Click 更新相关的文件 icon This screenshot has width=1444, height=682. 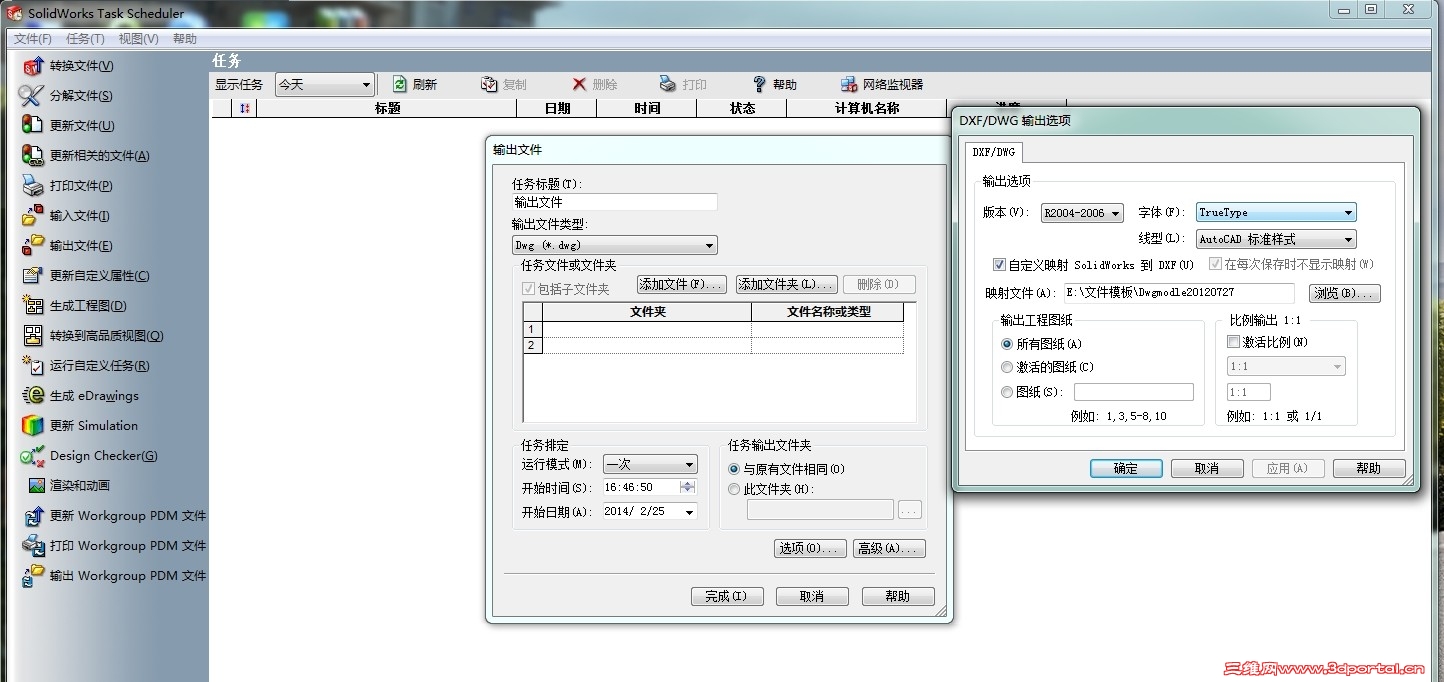point(33,156)
